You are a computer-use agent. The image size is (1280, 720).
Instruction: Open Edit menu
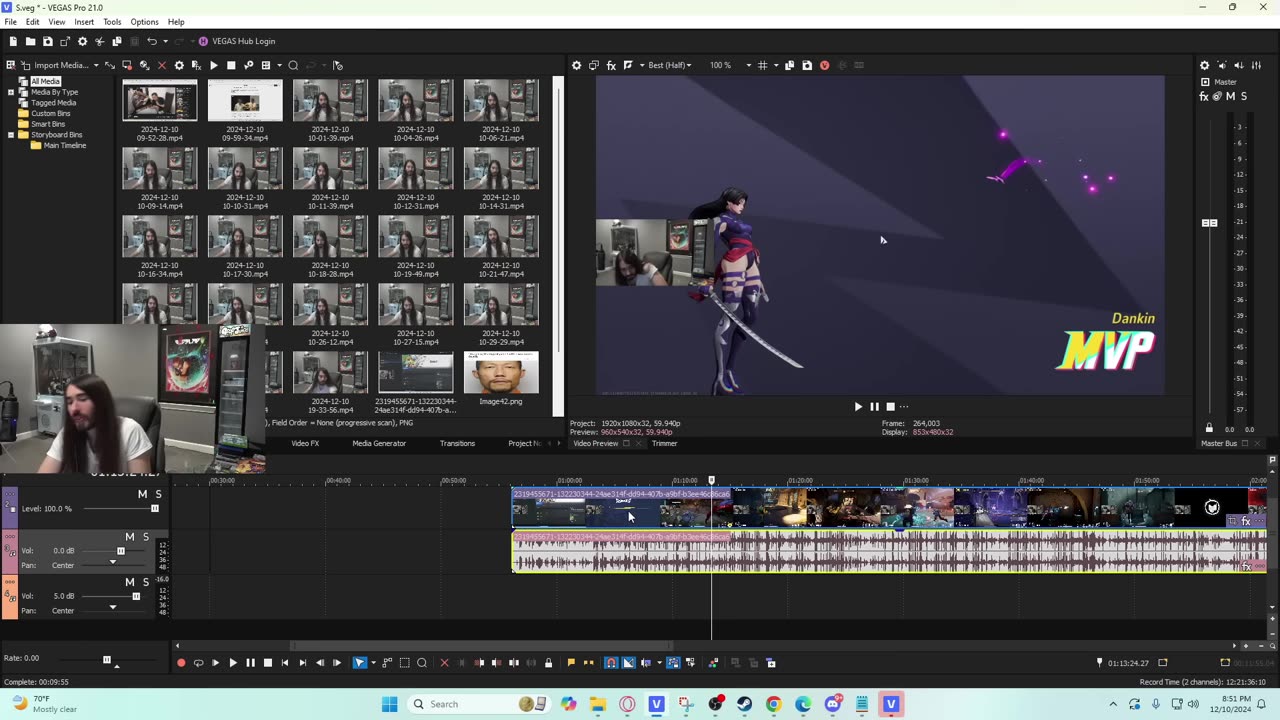click(x=32, y=21)
